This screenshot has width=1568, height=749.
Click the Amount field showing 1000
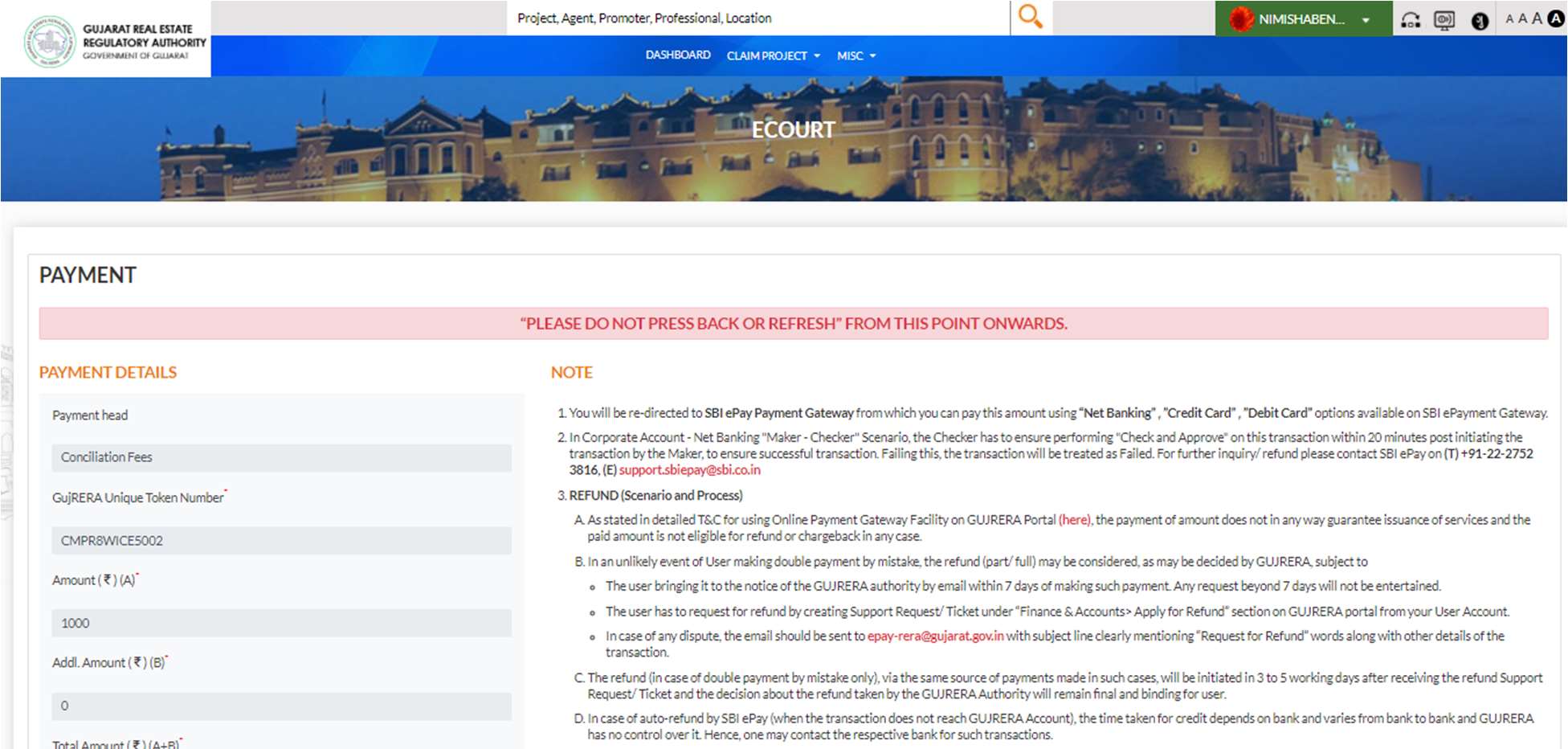281,623
